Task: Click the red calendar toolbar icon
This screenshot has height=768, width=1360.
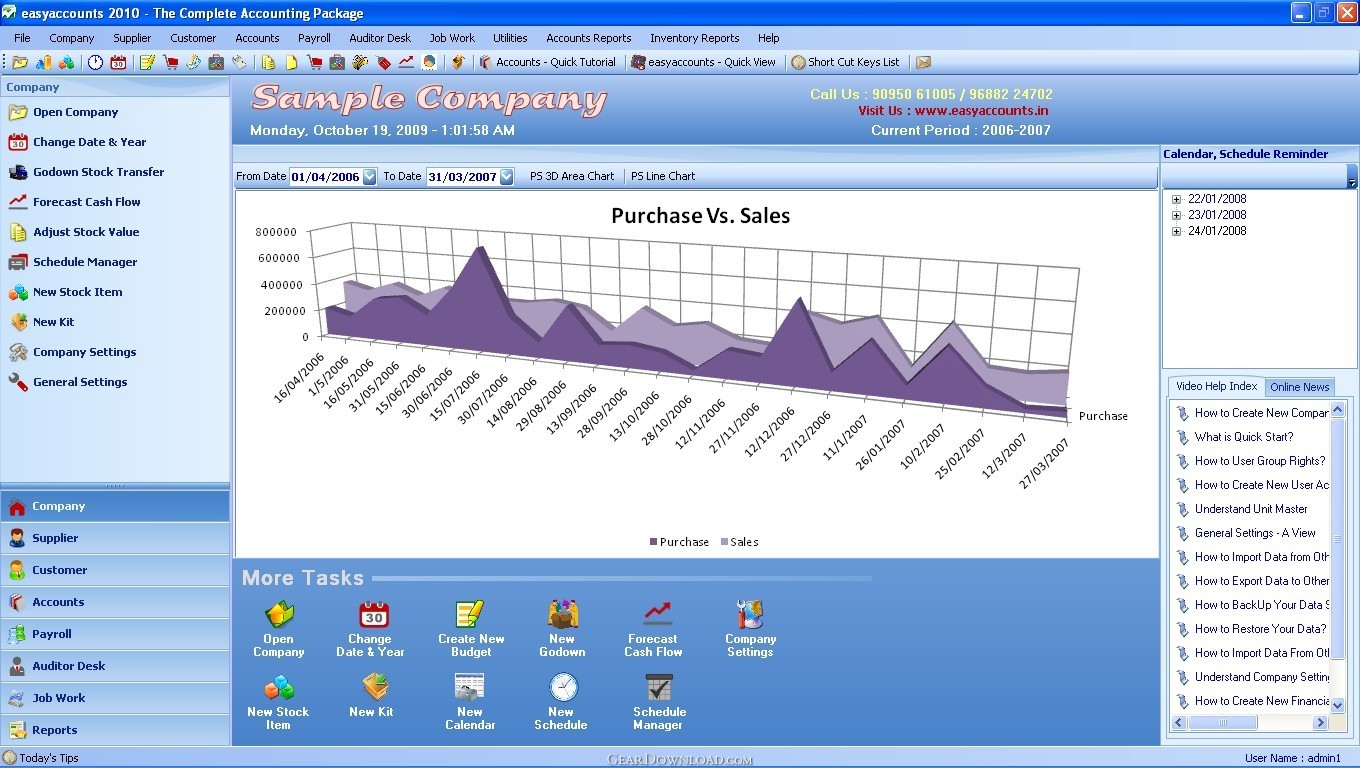Action: (118, 62)
